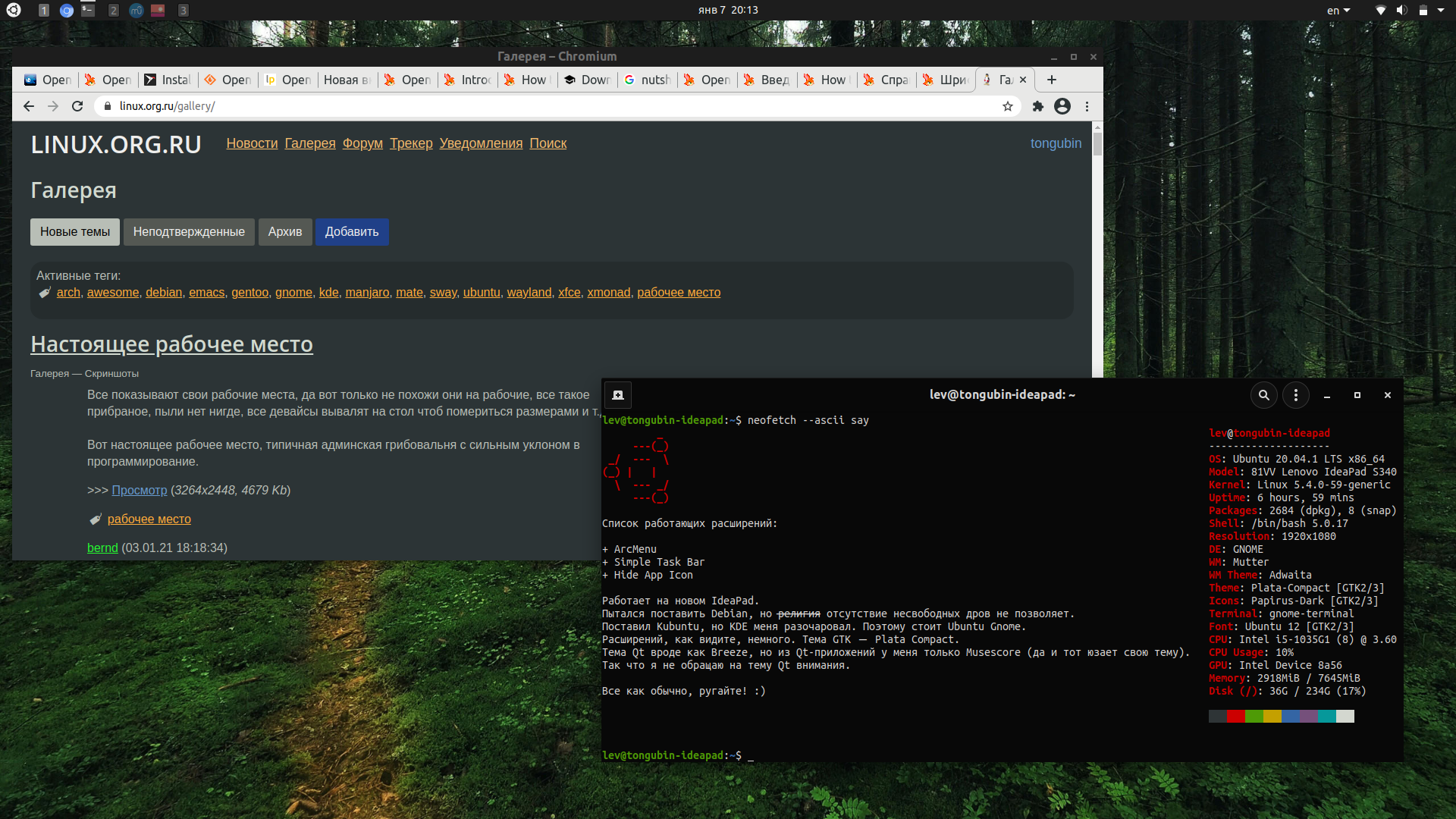1456x819 pixels.
Task: Switch to the 'Instal' tab
Action: tap(168, 80)
